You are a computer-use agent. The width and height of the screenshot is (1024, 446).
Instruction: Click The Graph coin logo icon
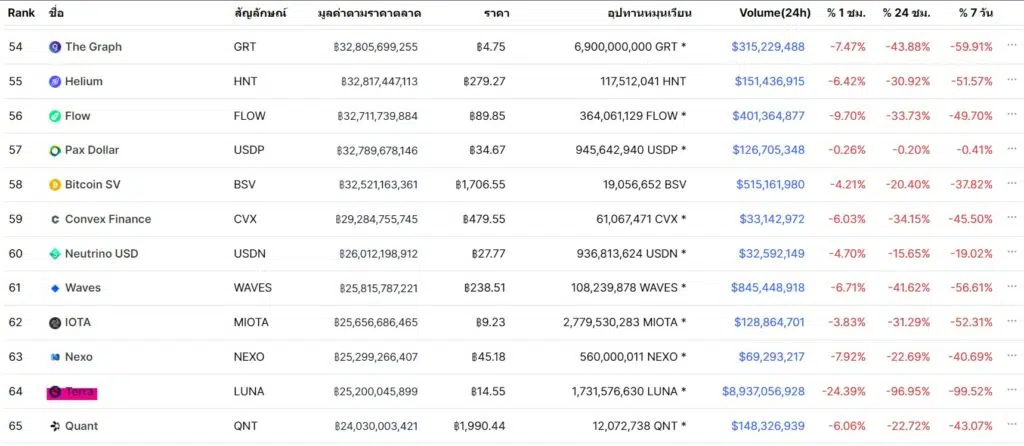[55, 47]
